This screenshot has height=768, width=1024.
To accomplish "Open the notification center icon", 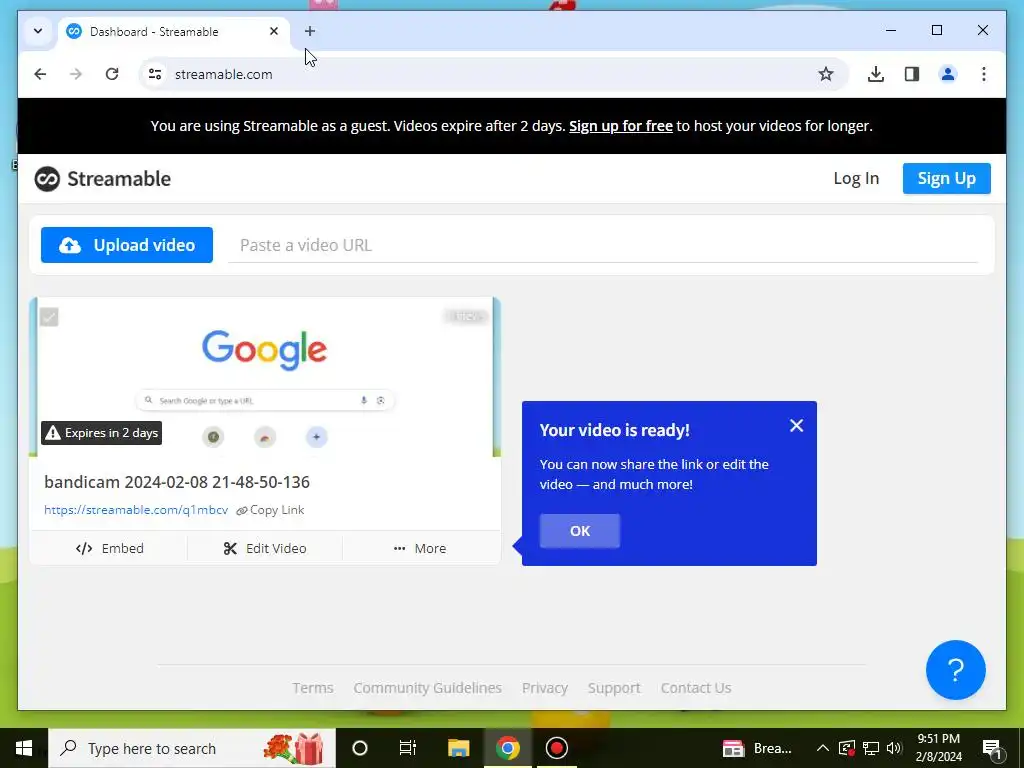I will click(992, 749).
